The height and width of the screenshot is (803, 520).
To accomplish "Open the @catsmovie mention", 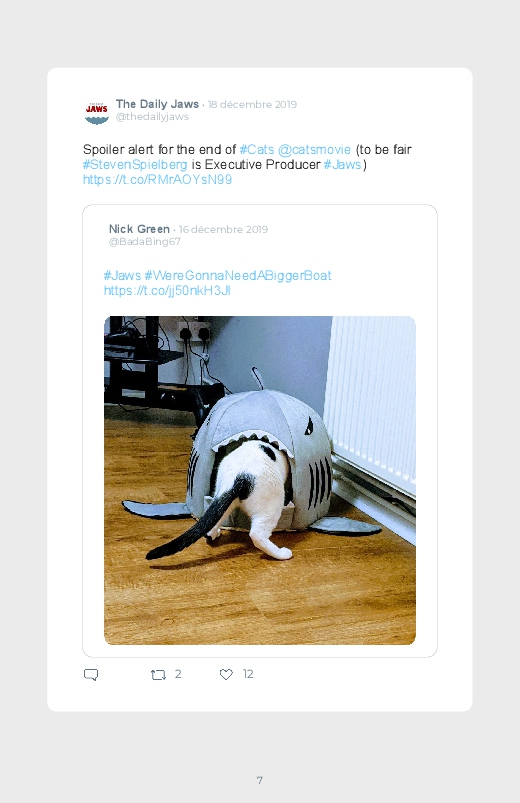I will [315, 150].
